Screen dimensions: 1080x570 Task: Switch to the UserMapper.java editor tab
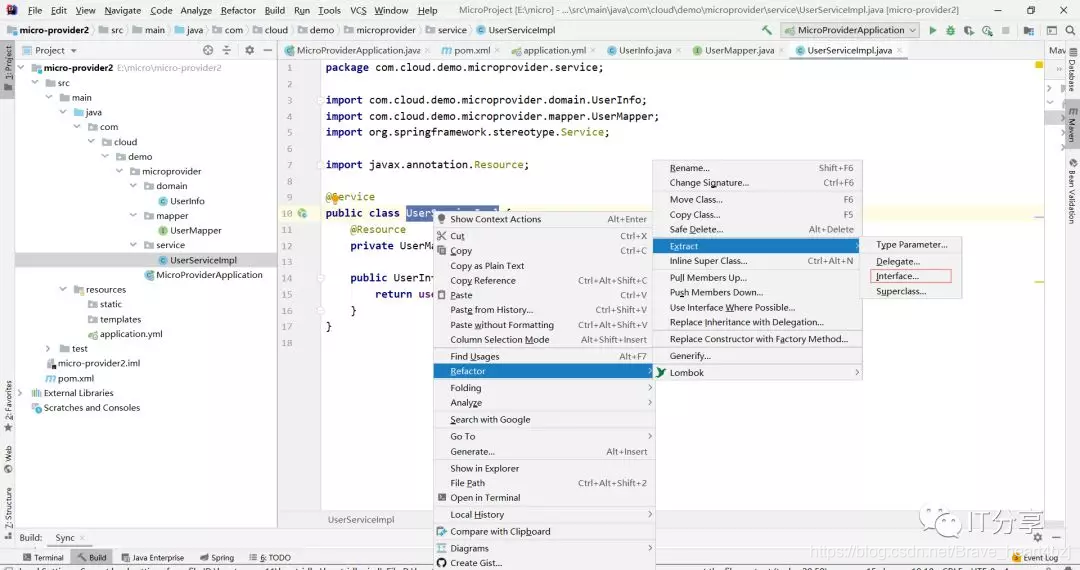[739, 50]
